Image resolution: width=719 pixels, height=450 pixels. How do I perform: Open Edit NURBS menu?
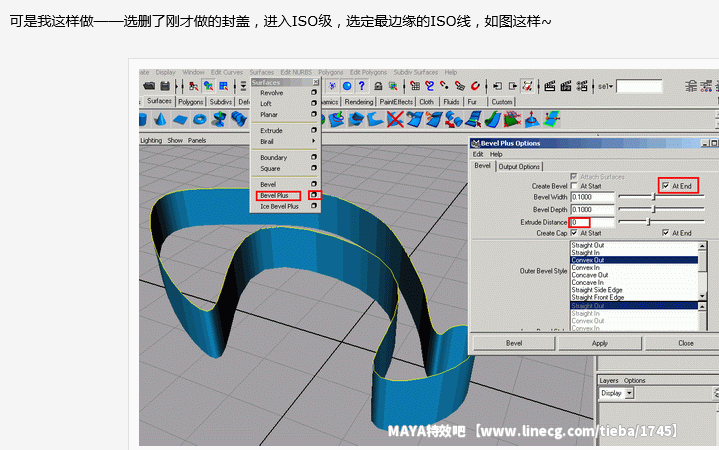[x=296, y=72]
